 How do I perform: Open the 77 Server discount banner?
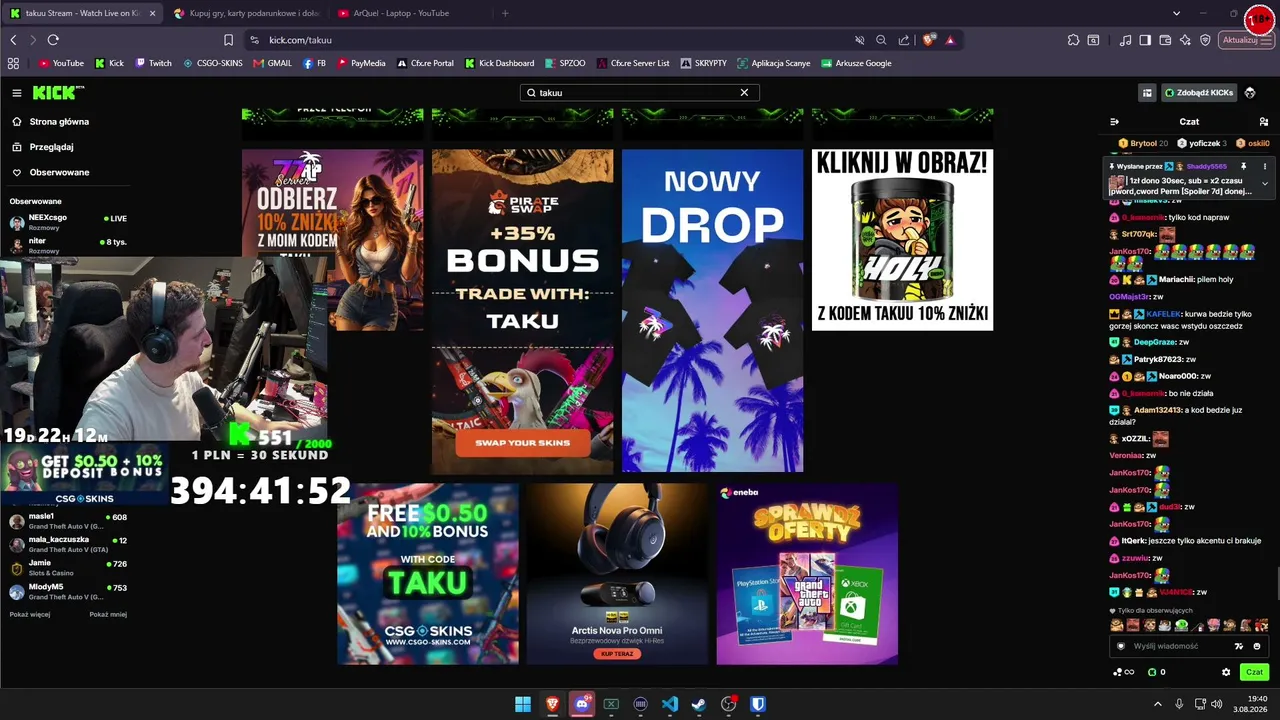(332, 240)
